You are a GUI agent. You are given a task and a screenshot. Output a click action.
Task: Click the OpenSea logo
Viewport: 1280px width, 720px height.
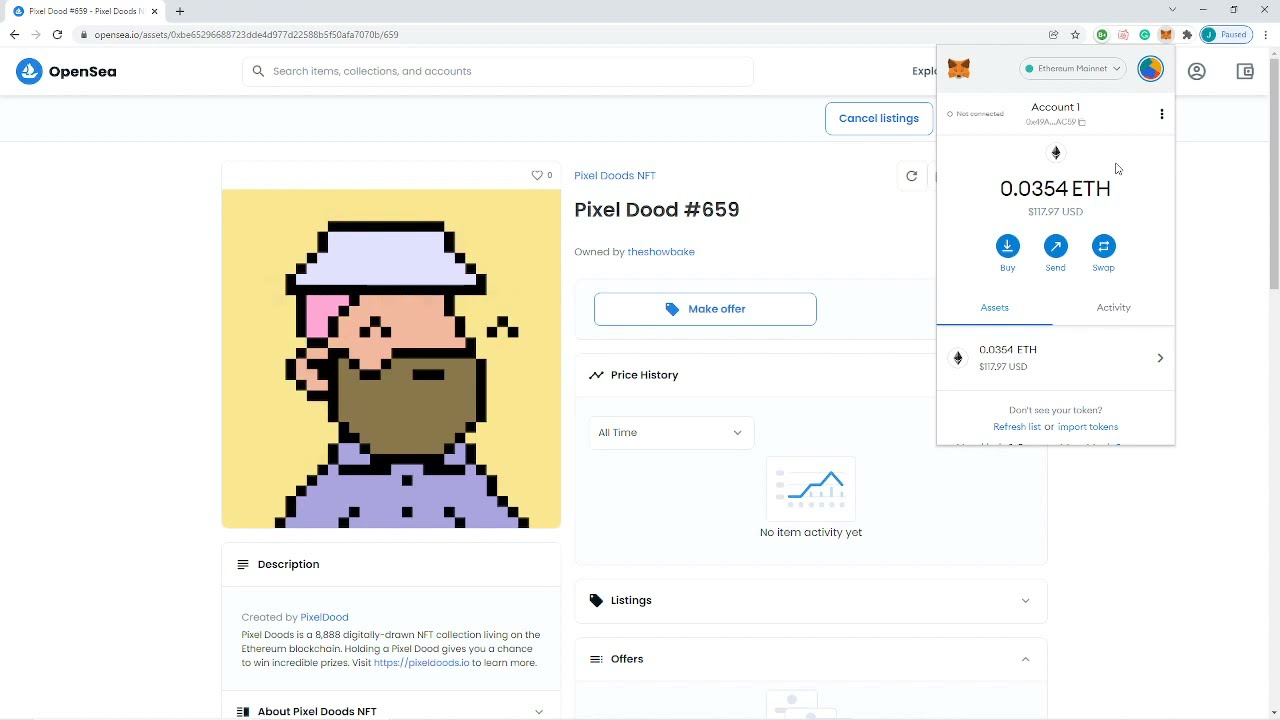click(66, 71)
